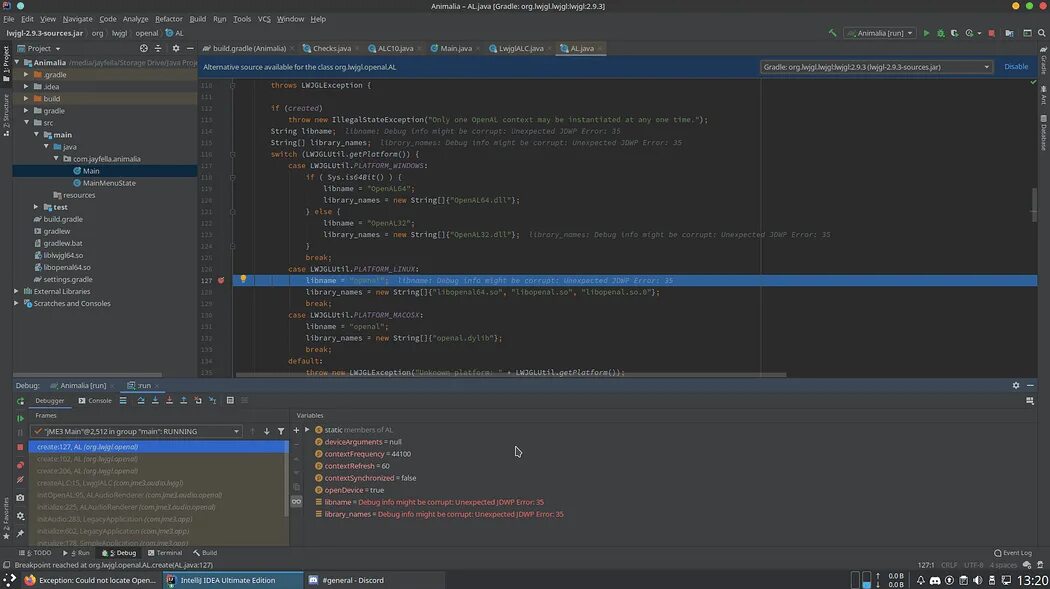Screen dimensions: 1050x589
Task: Toggle Mute Breakpoints in debug sidebar
Action: coord(20,480)
